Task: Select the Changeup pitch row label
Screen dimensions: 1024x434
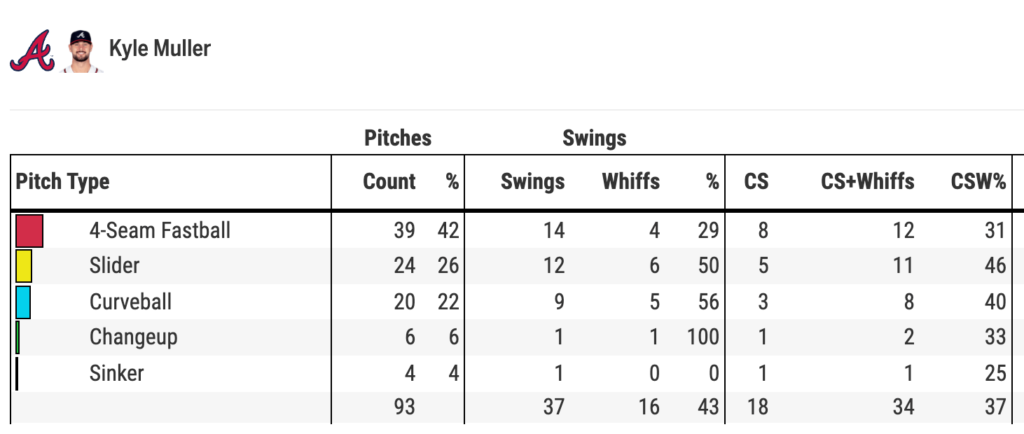Action: tap(133, 337)
